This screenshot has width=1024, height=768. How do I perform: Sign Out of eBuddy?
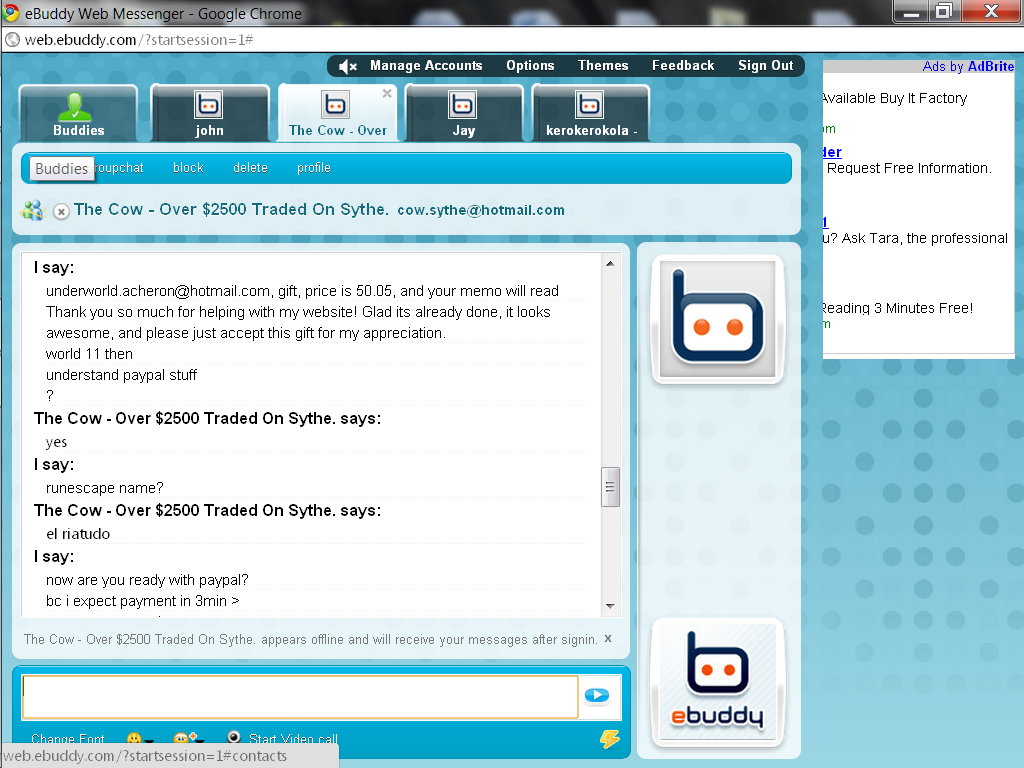(765, 65)
